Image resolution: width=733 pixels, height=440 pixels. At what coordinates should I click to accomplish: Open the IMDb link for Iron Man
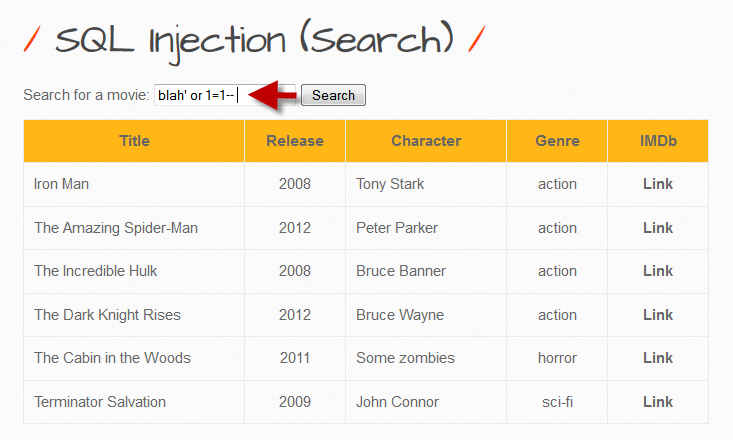(x=658, y=184)
